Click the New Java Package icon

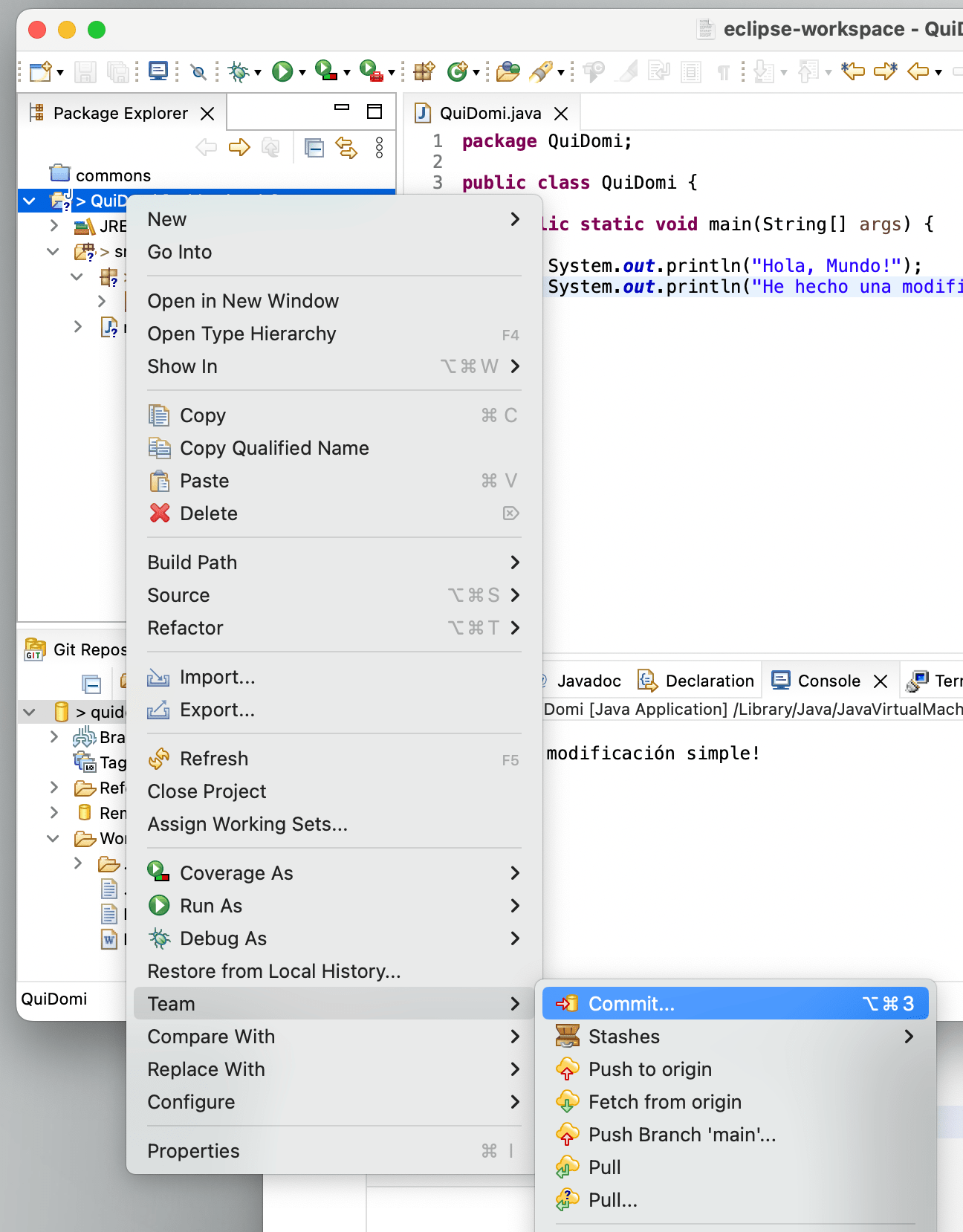click(424, 71)
